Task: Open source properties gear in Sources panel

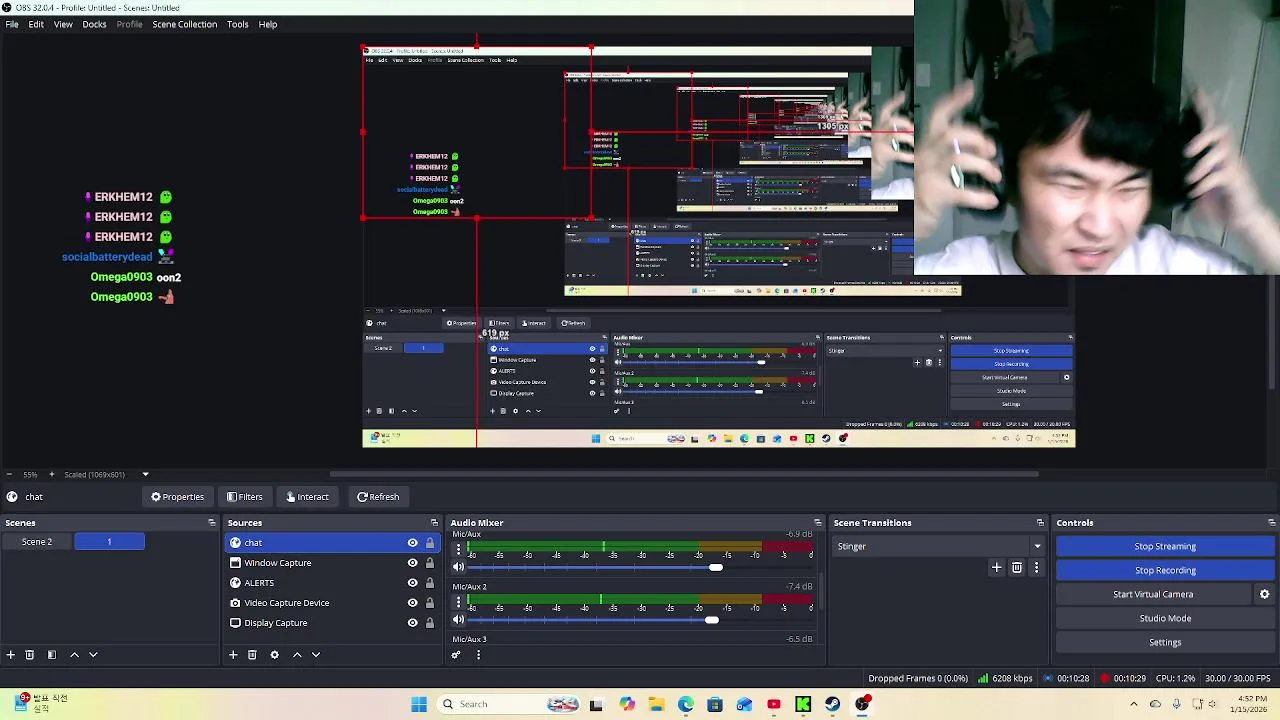Action: [x=274, y=655]
